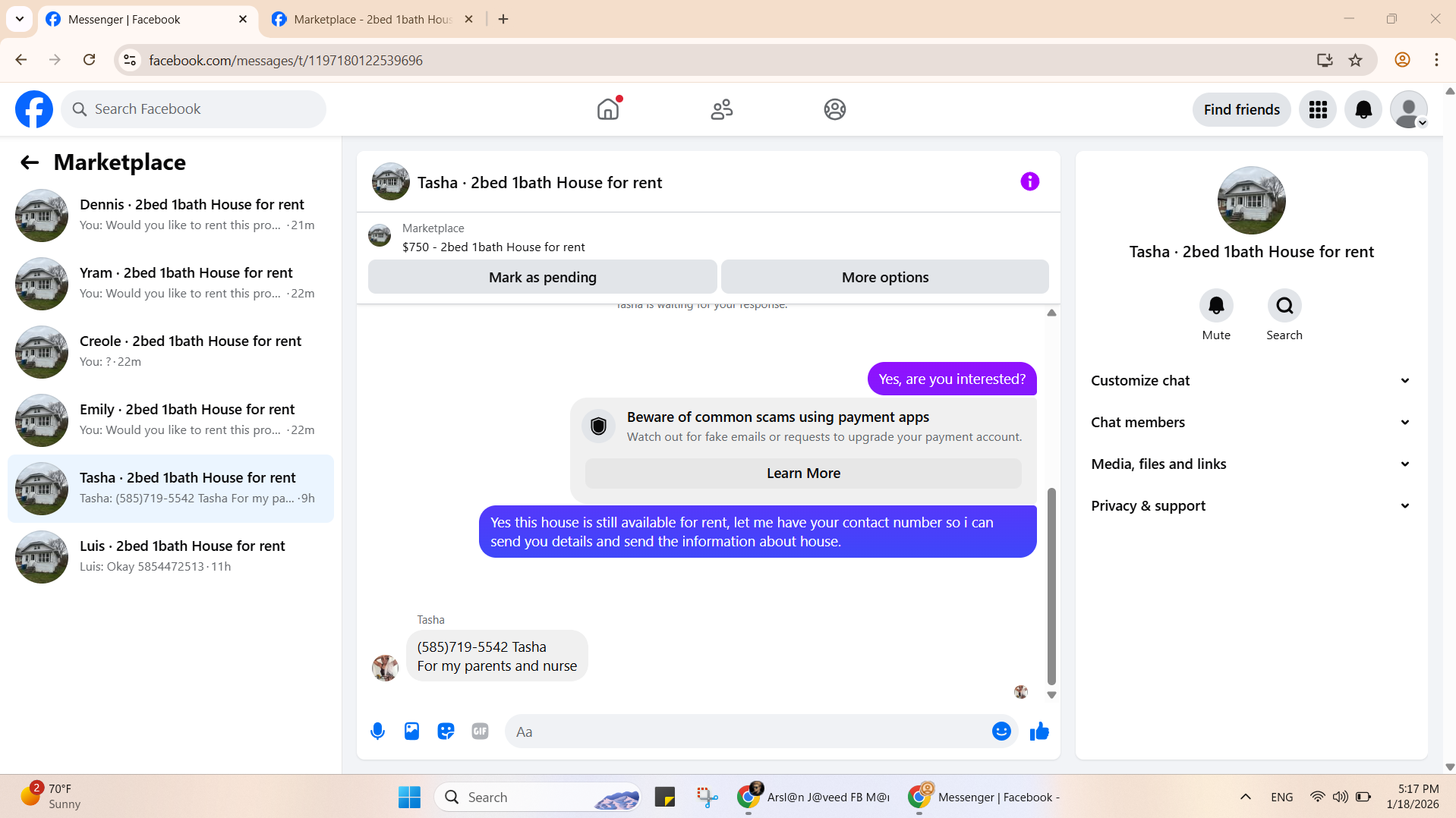
Task: Click Mark as pending button
Action: pyautogui.click(x=542, y=277)
